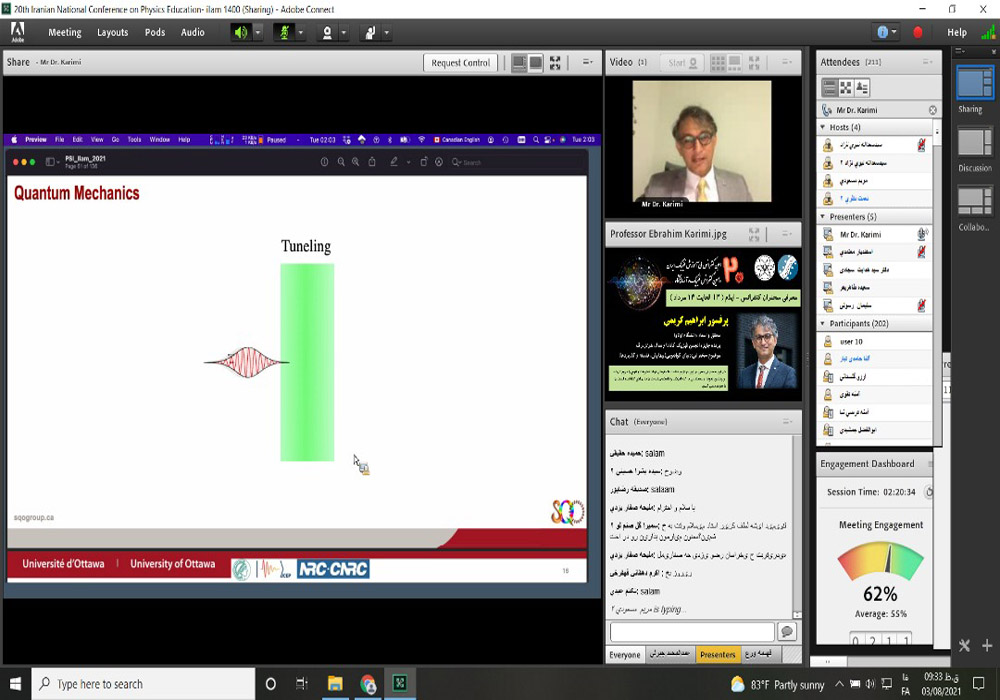Screen dimensions: 1000x700
Task: Toggle full screen for Share pod
Action: 555,63
